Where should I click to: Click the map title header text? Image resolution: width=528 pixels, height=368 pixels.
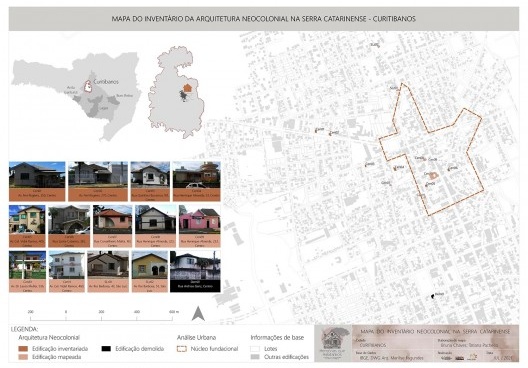point(264,19)
